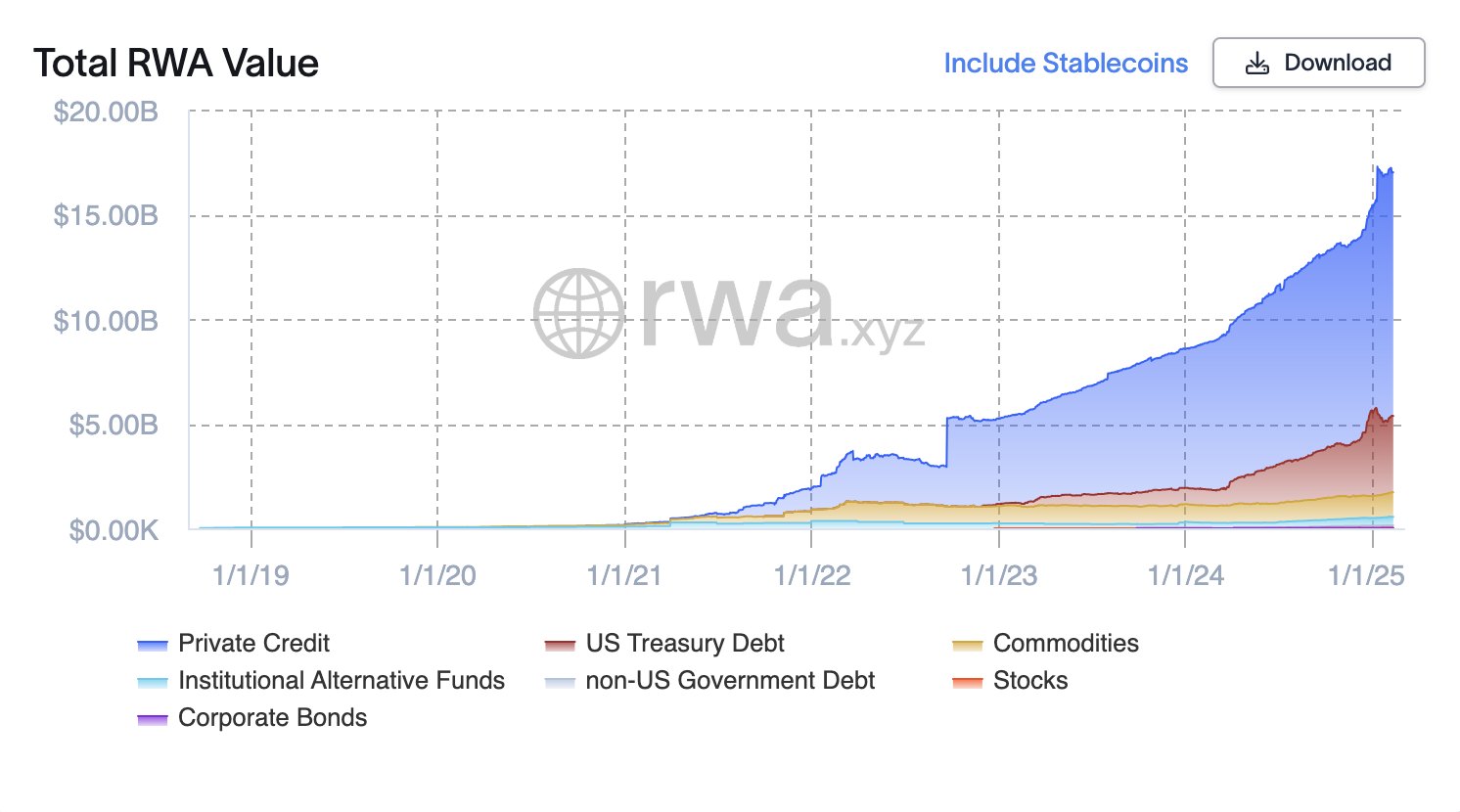The image size is (1460, 812).
Task: Click the purple Corporate Bonds swatch
Action: [153, 719]
